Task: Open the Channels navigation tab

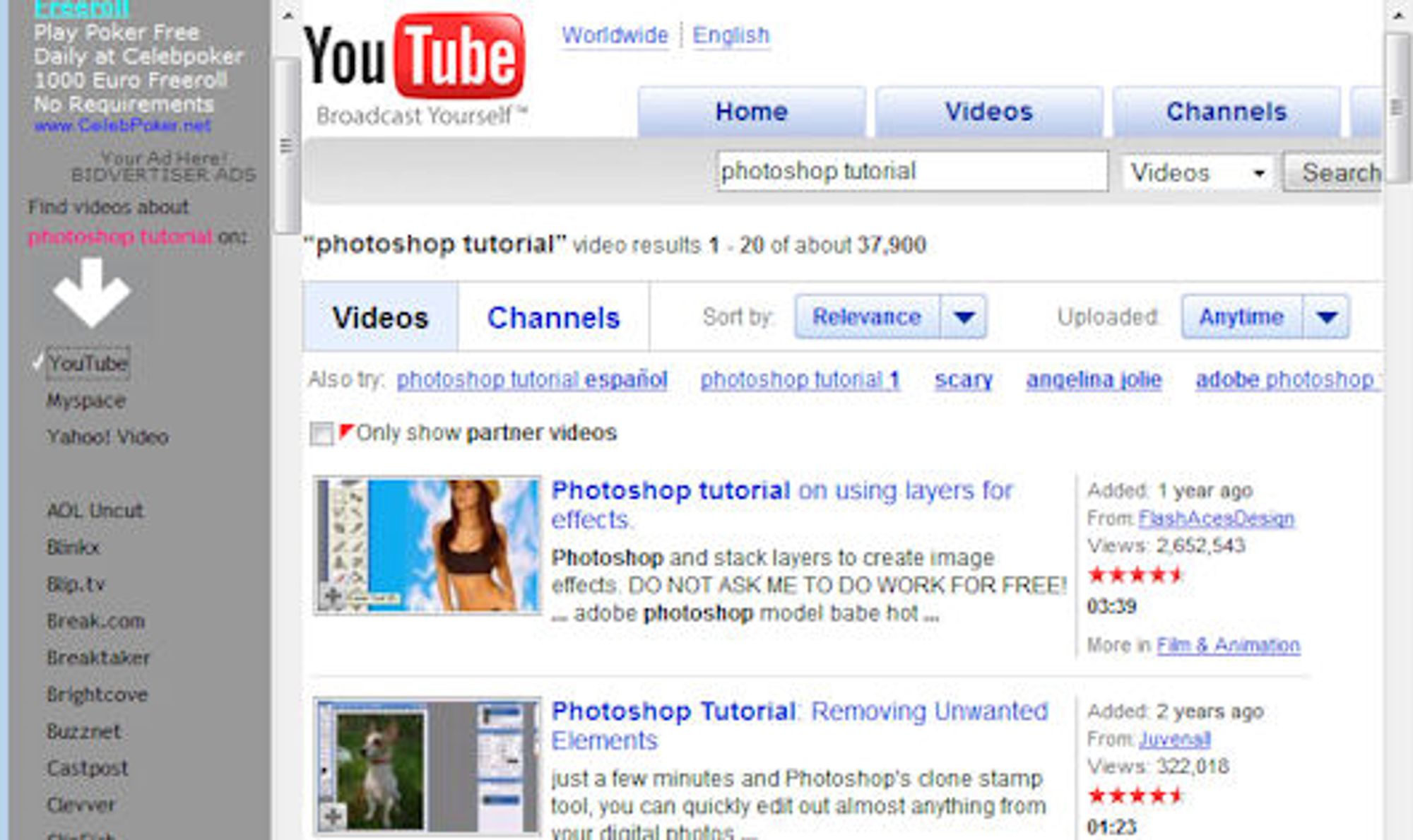Action: click(x=1226, y=112)
